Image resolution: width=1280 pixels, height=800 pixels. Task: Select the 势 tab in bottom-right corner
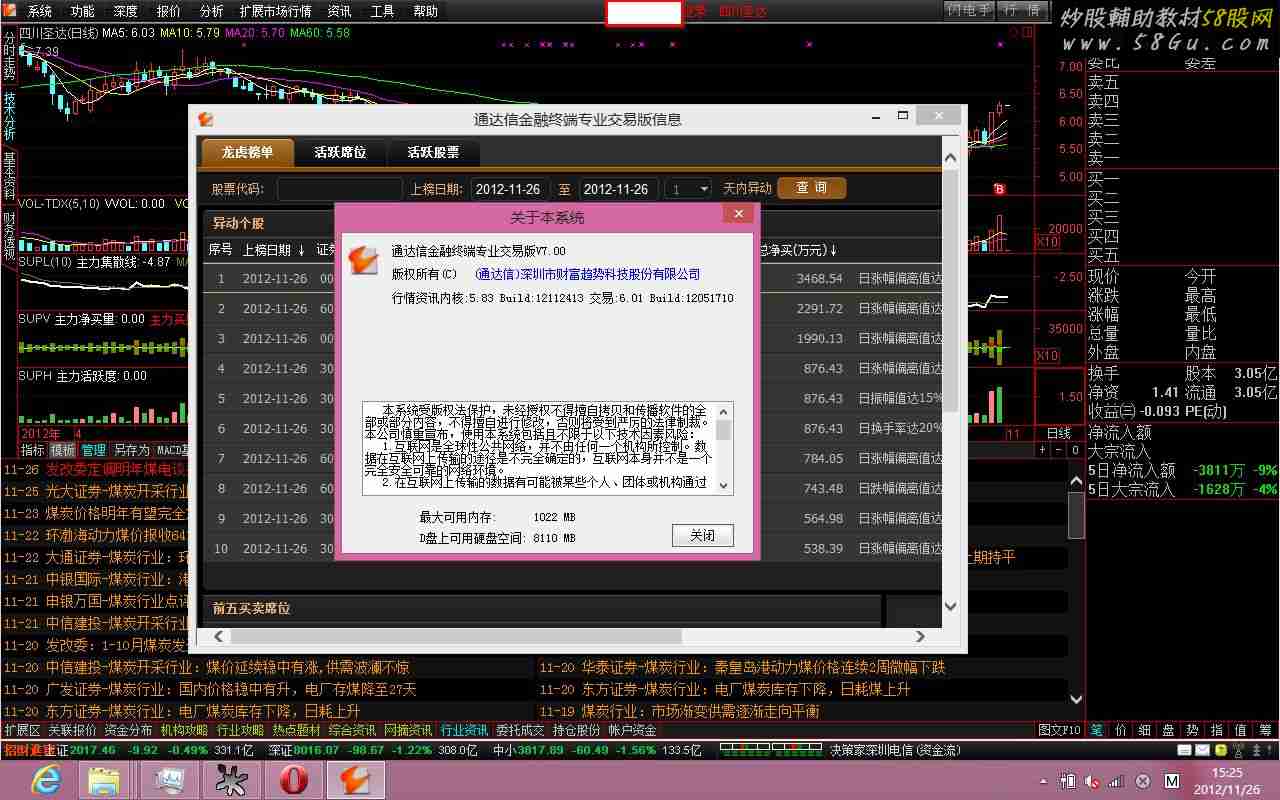tap(1193, 730)
